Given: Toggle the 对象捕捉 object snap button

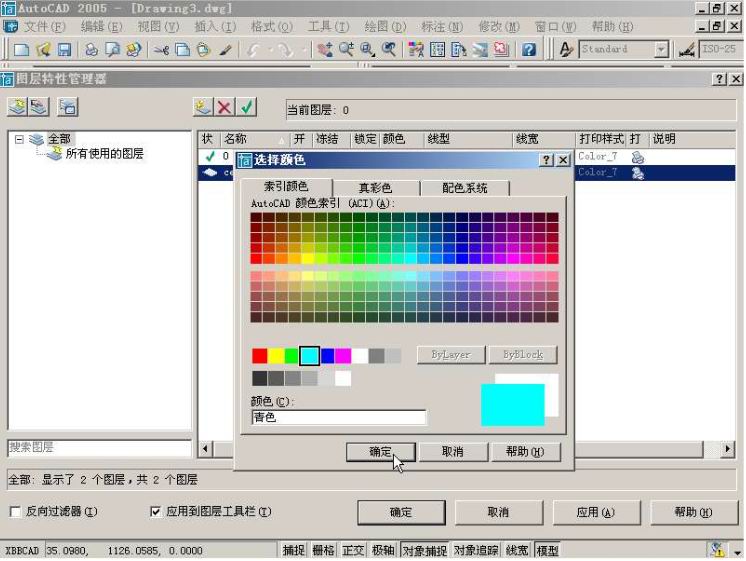Looking at the screenshot, I should [x=425, y=550].
